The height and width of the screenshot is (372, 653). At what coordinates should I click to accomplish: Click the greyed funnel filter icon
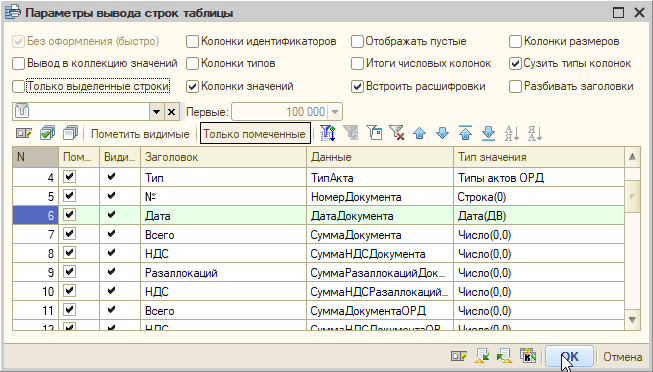click(351, 134)
